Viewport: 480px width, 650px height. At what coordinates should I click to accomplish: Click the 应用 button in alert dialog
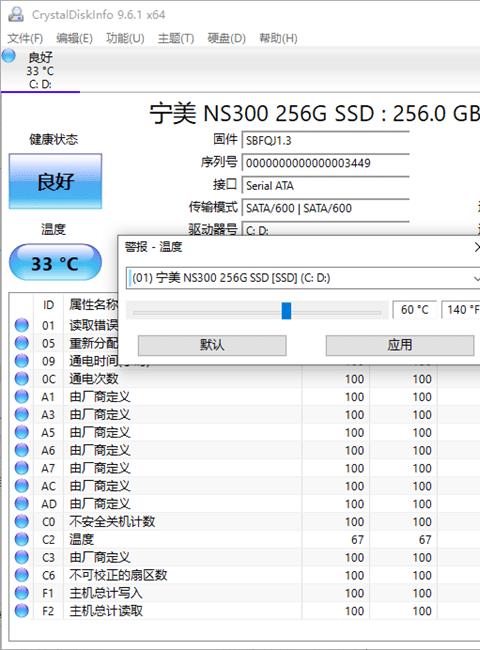[x=400, y=345]
